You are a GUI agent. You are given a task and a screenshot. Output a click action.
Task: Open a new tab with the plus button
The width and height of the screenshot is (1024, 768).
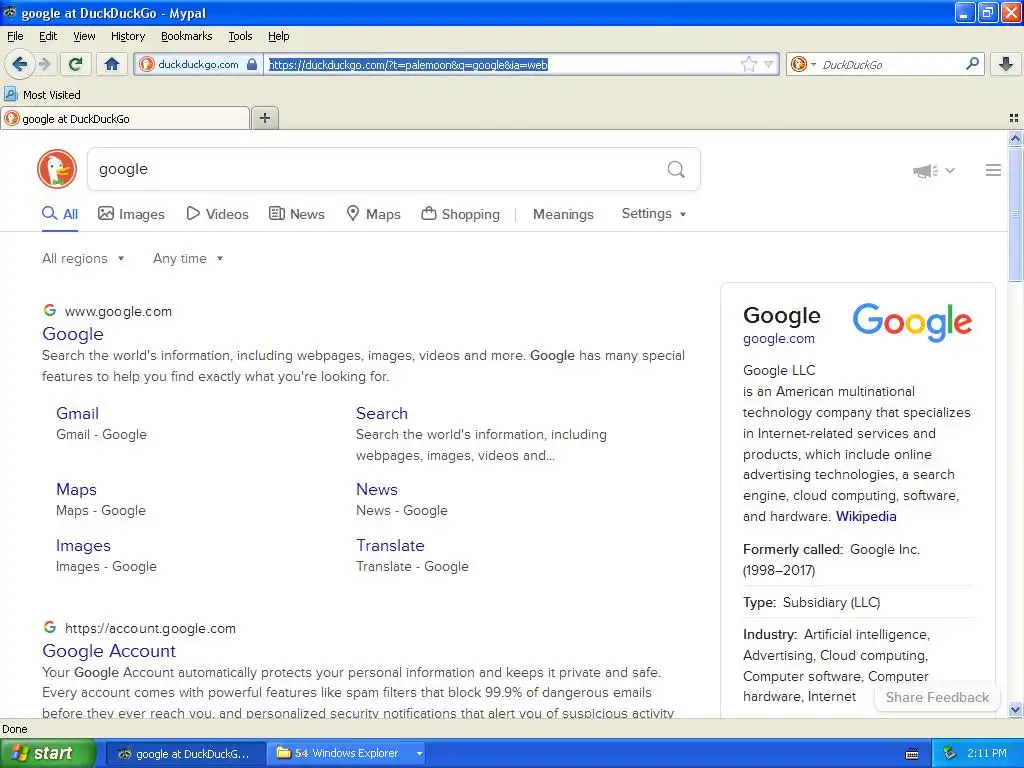pos(264,118)
